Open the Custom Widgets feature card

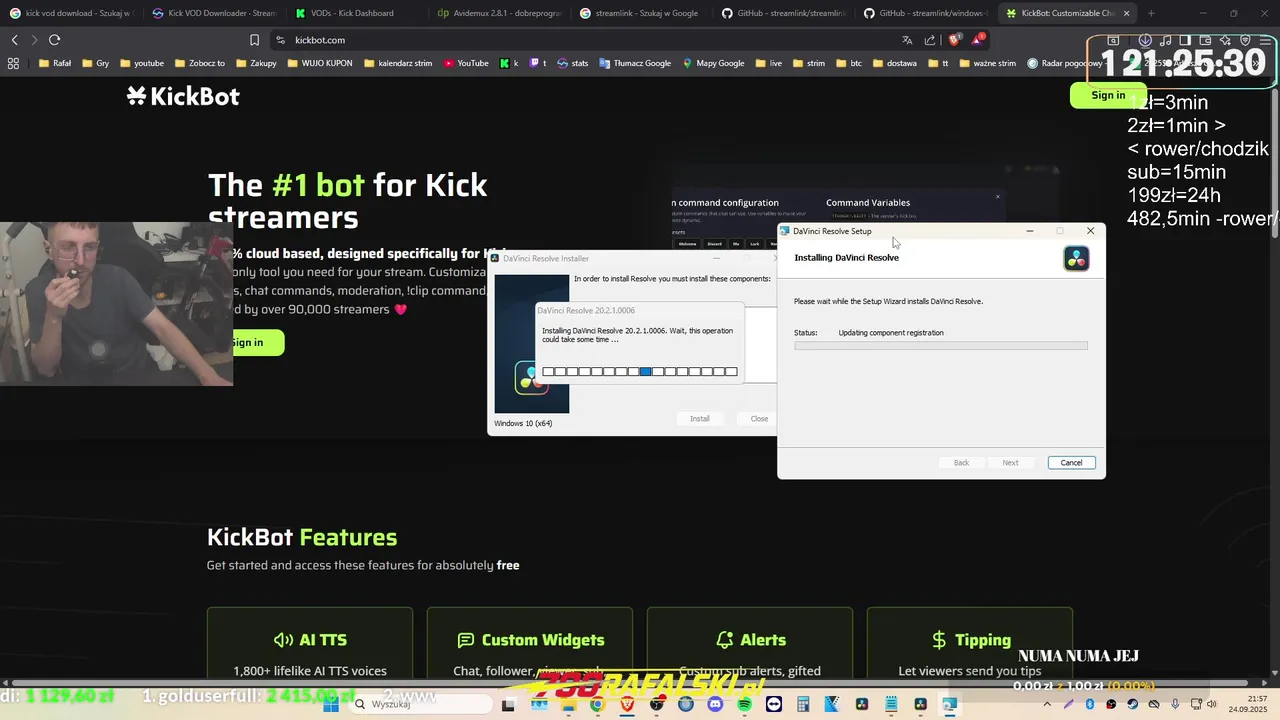tap(530, 645)
